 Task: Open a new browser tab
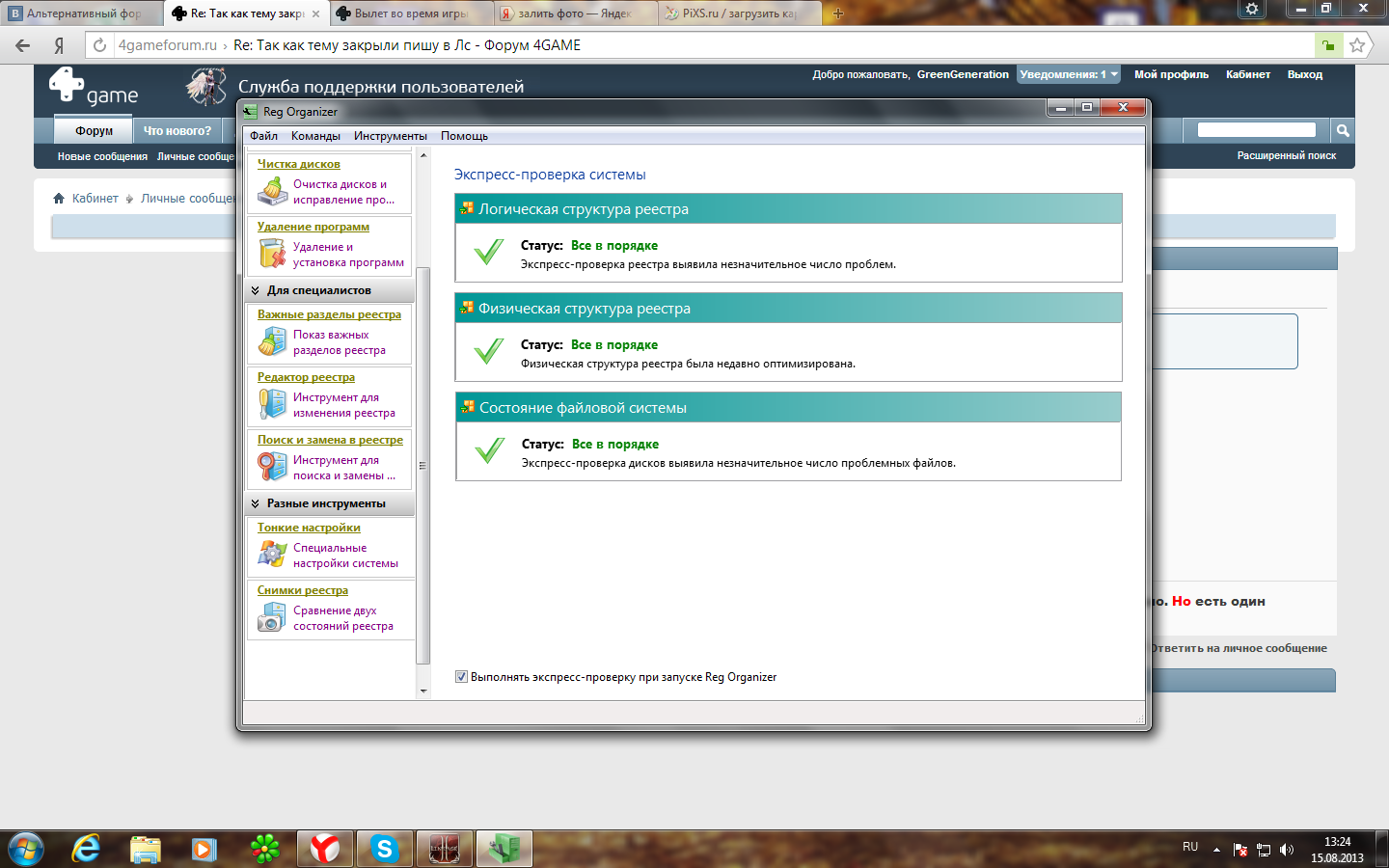(838, 14)
